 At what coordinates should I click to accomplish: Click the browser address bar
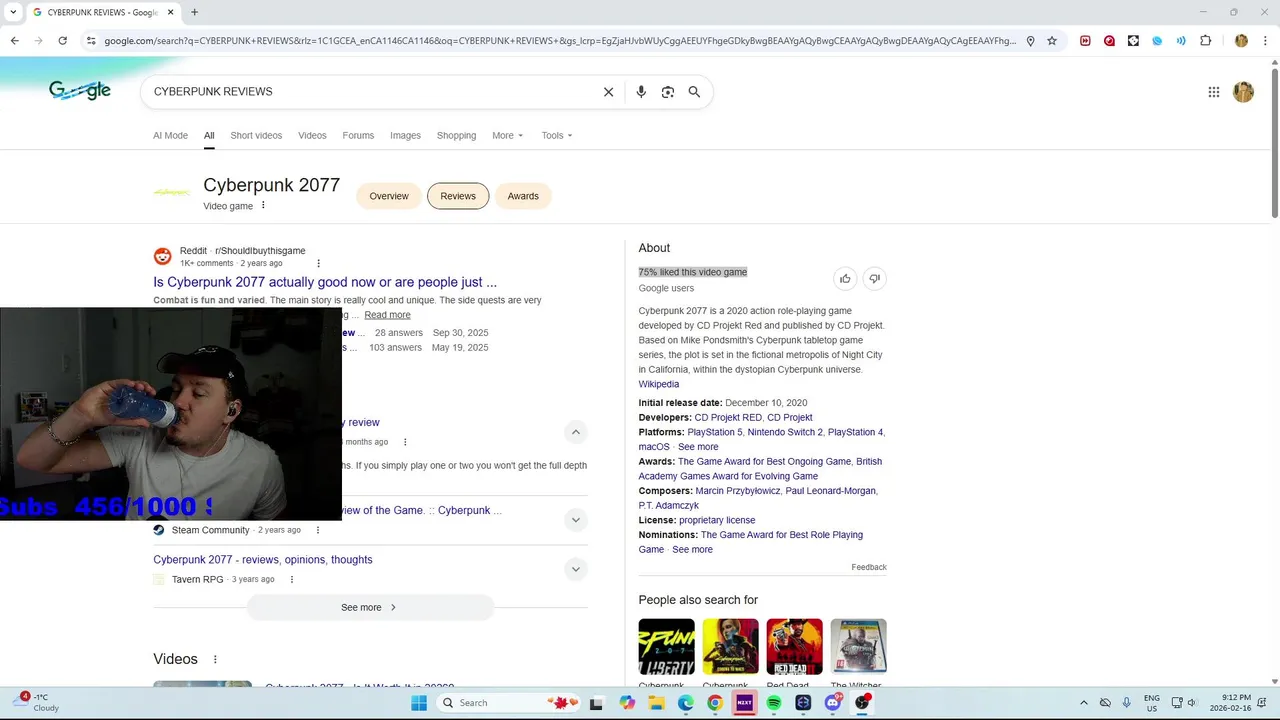[560, 41]
